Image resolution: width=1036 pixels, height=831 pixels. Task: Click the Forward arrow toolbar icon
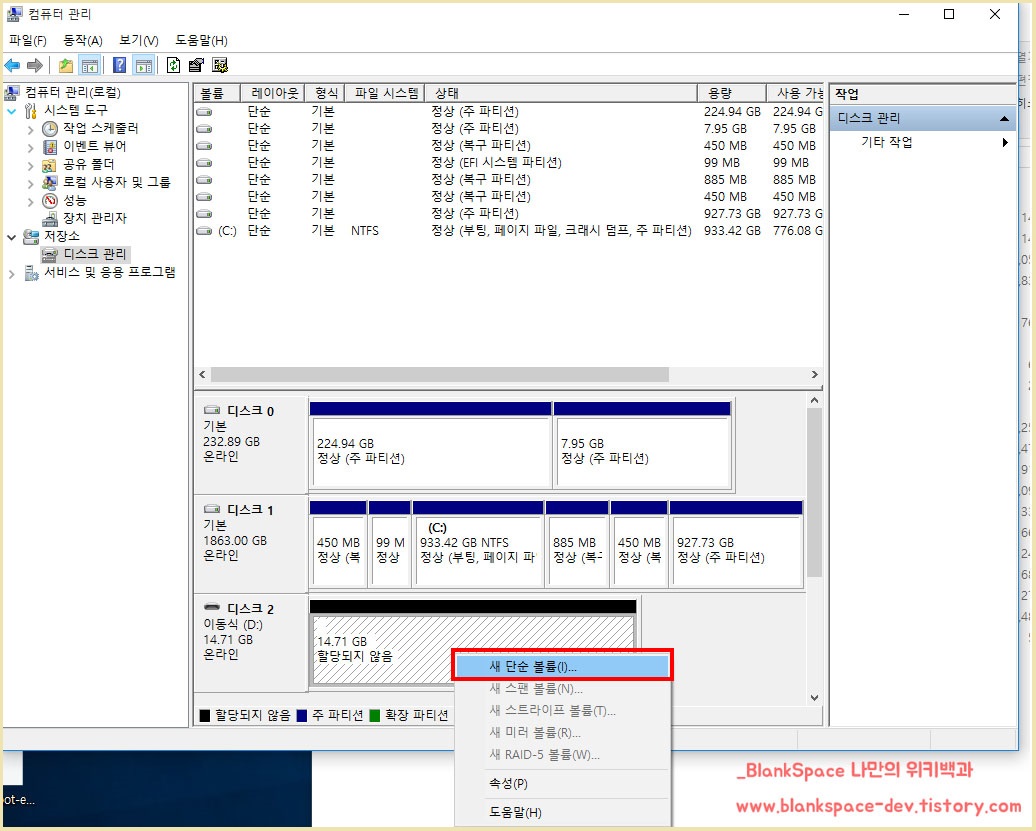35,65
